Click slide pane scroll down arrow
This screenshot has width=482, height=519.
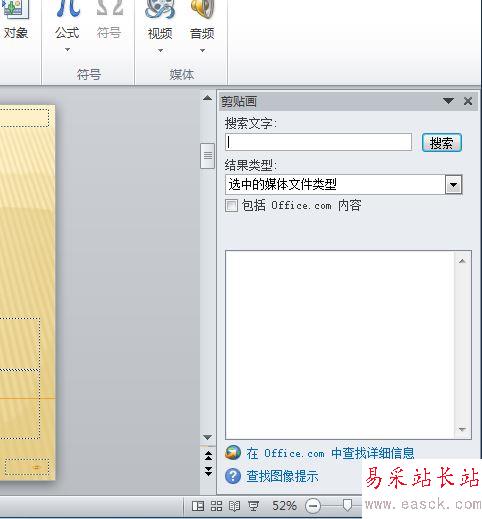coord(207,437)
